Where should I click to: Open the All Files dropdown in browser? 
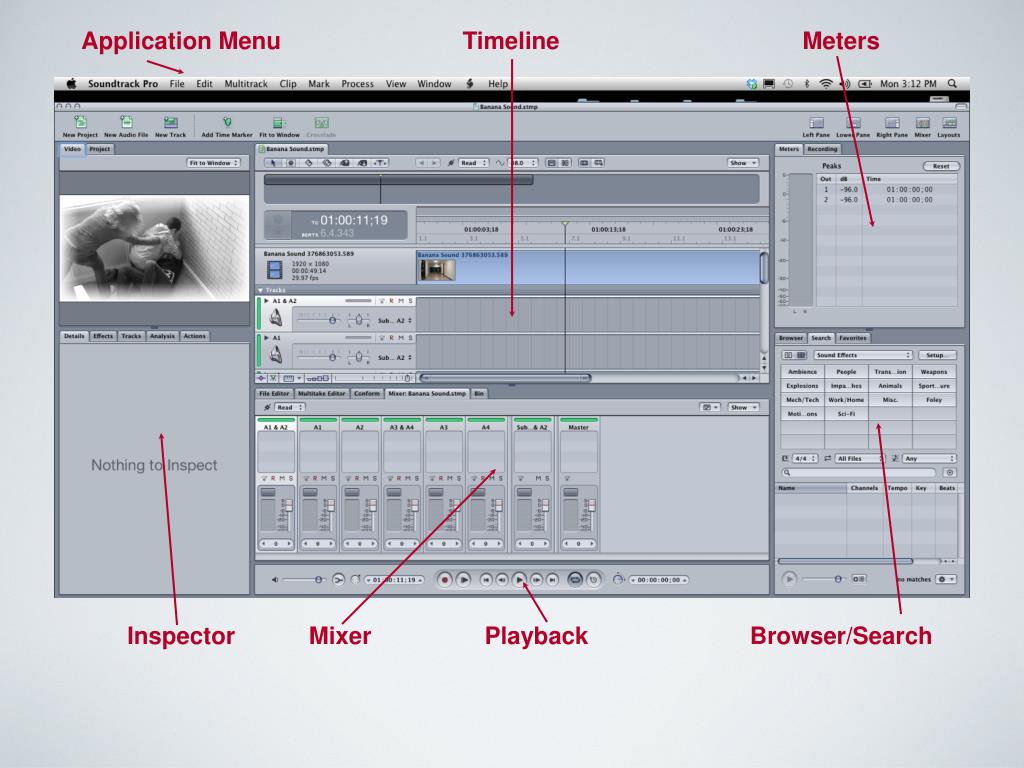coord(859,458)
